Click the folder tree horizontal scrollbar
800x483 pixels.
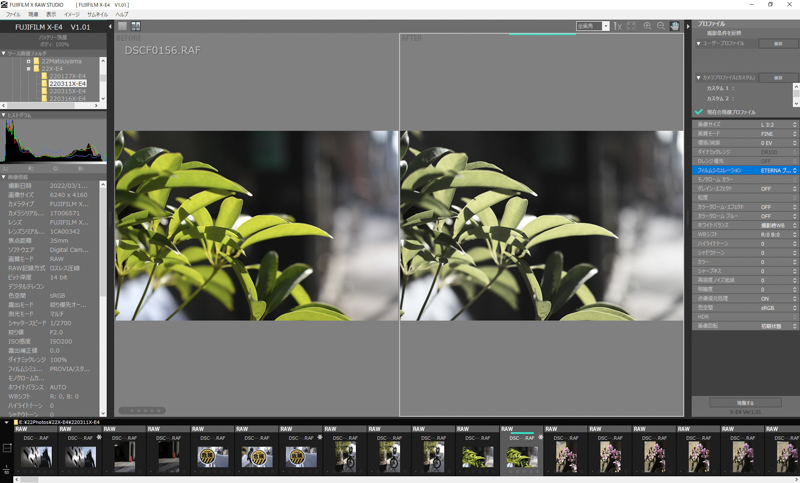pos(50,105)
